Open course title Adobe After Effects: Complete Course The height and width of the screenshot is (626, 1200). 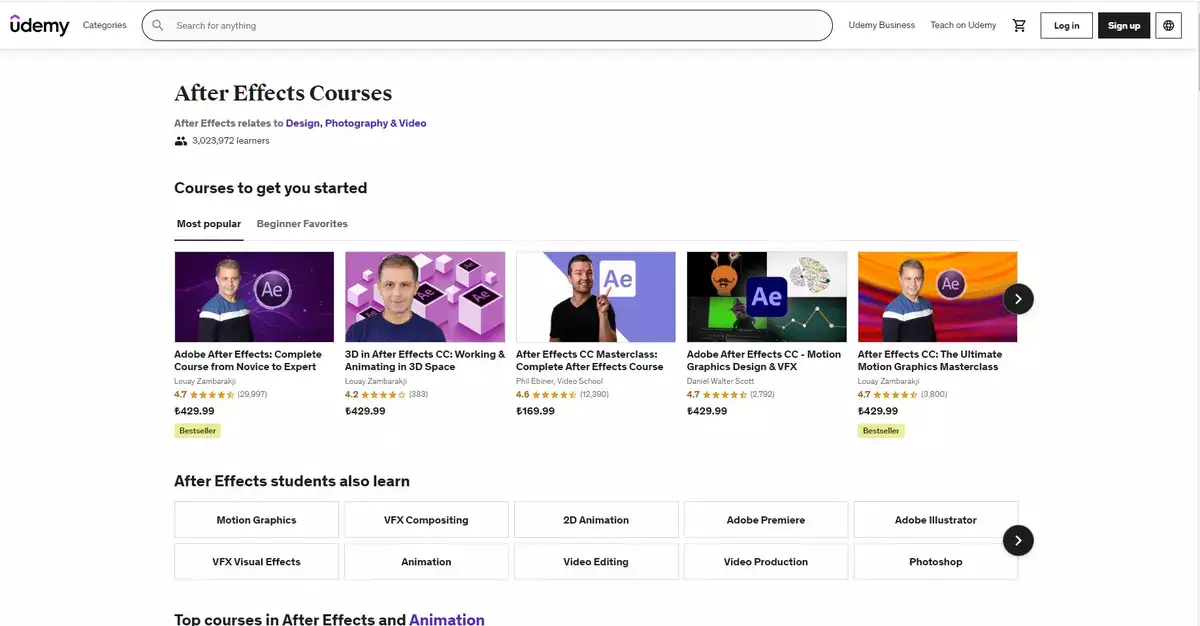[248, 360]
